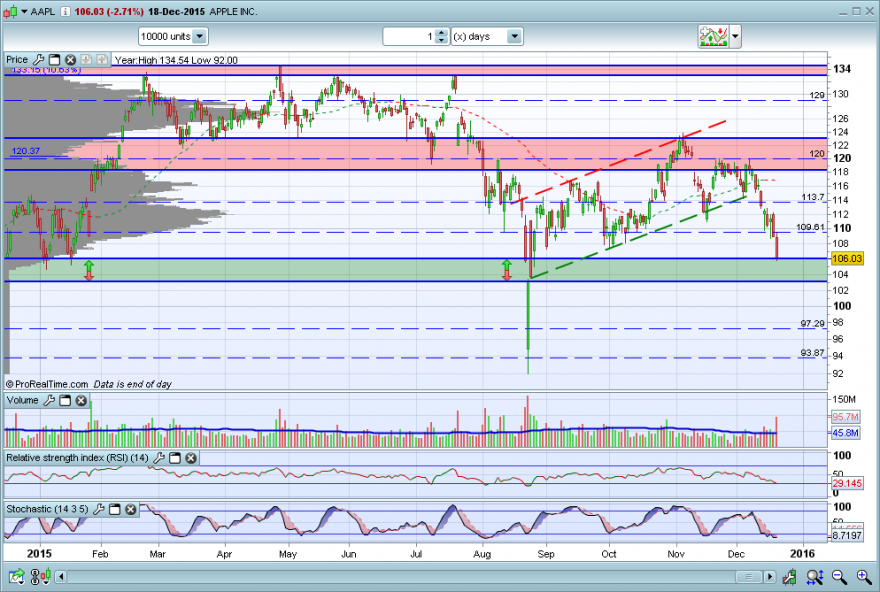Click the 93.87 level label

(812, 352)
